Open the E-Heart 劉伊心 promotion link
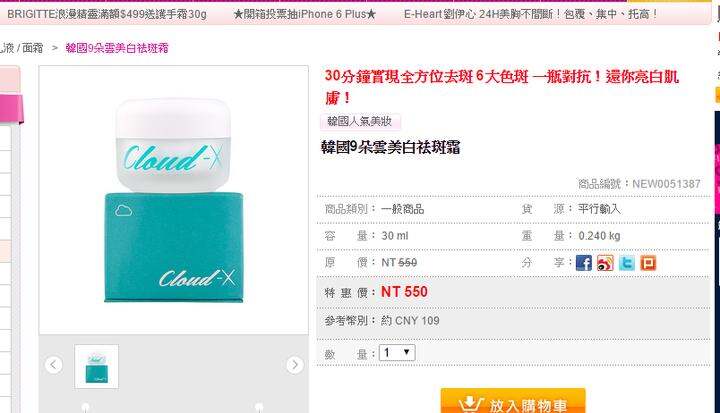This screenshot has height=413, width=720. [x=531, y=14]
